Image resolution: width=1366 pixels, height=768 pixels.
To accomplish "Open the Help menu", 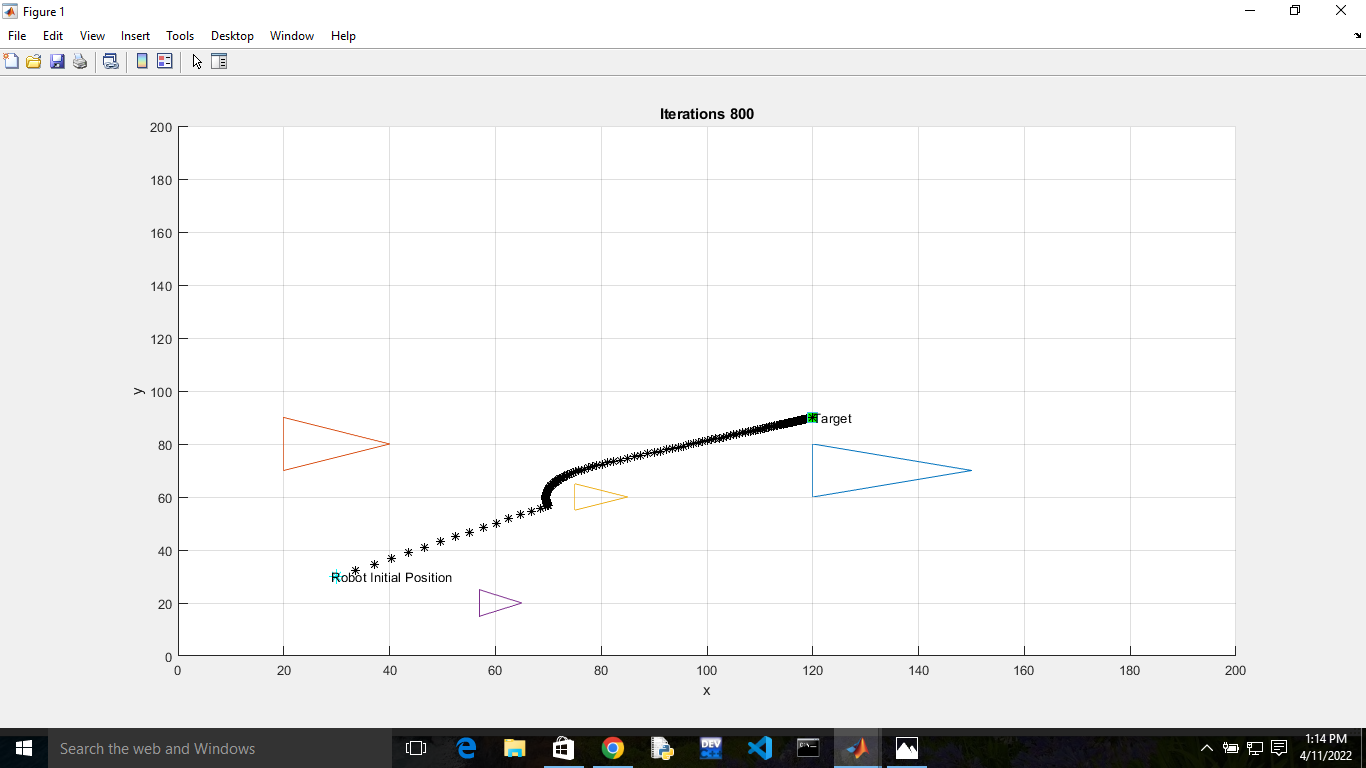I will 343,35.
